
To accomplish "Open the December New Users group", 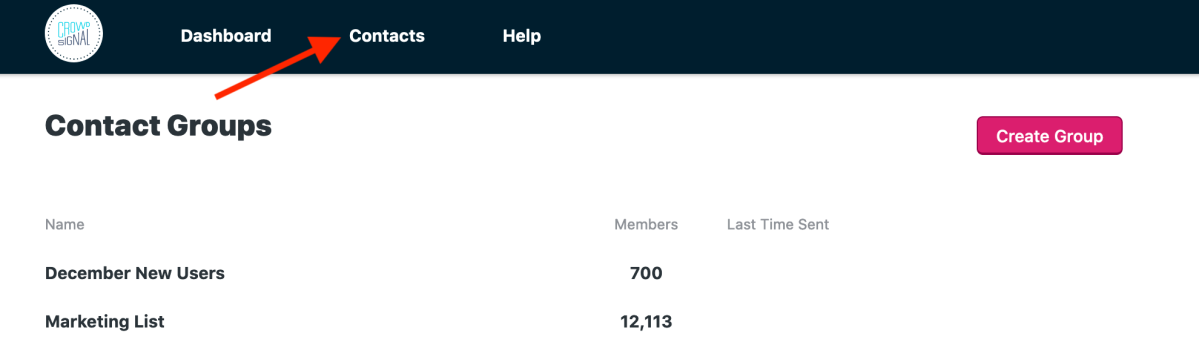I will point(135,273).
